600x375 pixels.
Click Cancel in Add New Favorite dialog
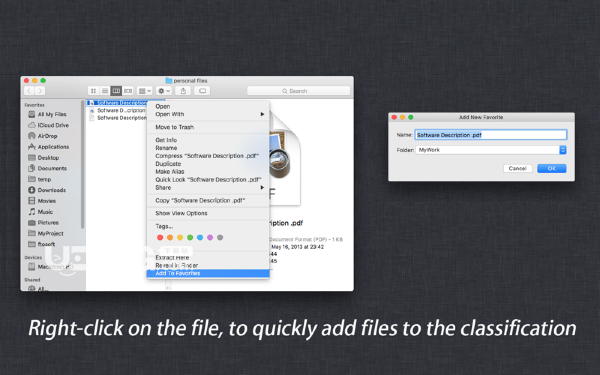point(517,168)
